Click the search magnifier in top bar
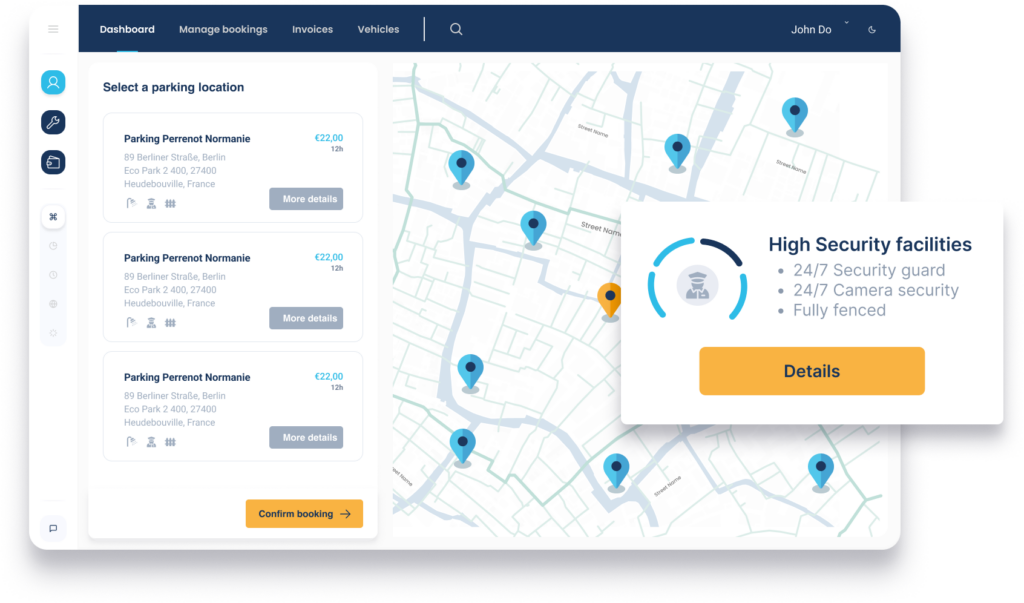The width and height of the screenshot is (1024, 603). pos(456,29)
